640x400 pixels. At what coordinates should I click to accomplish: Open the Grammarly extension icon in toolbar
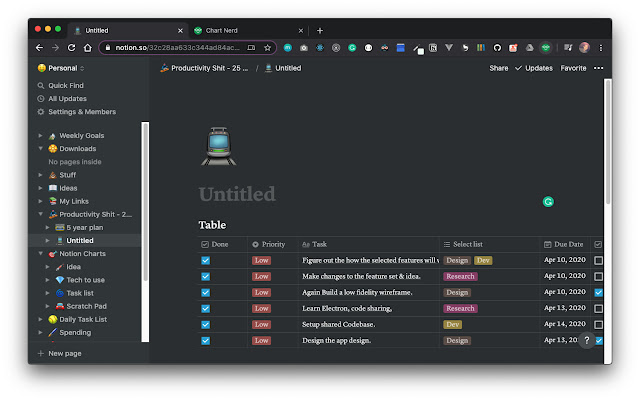(352, 48)
